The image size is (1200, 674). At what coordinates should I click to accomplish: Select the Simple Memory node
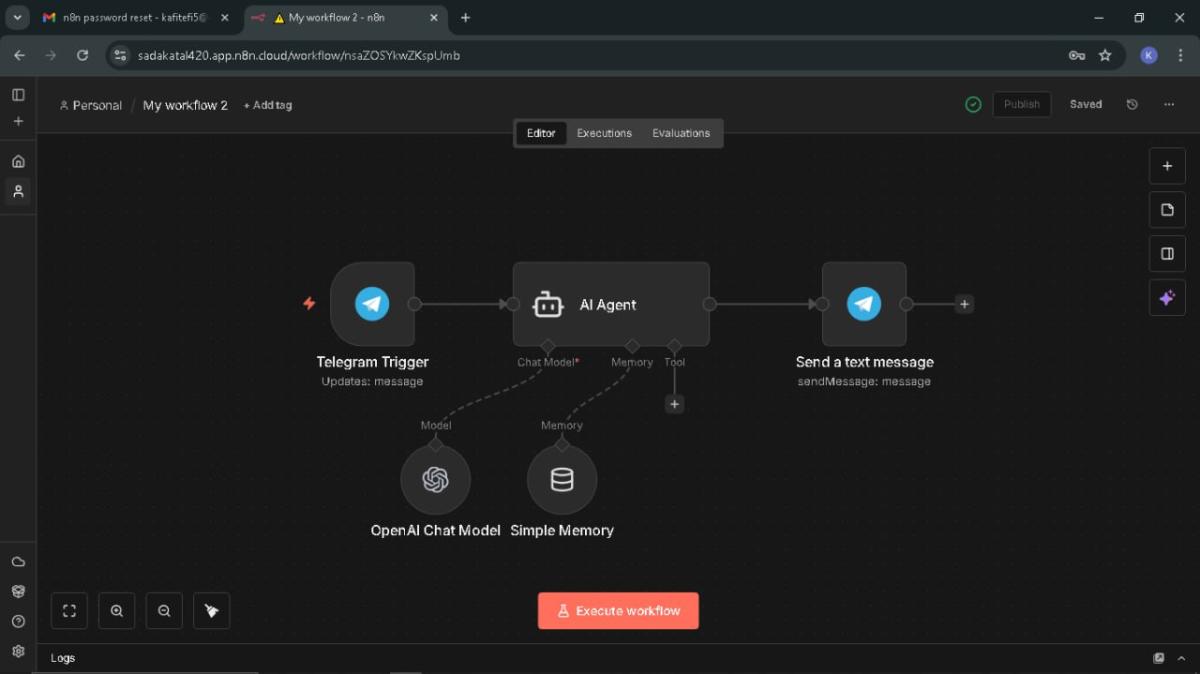[x=562, y=480]
